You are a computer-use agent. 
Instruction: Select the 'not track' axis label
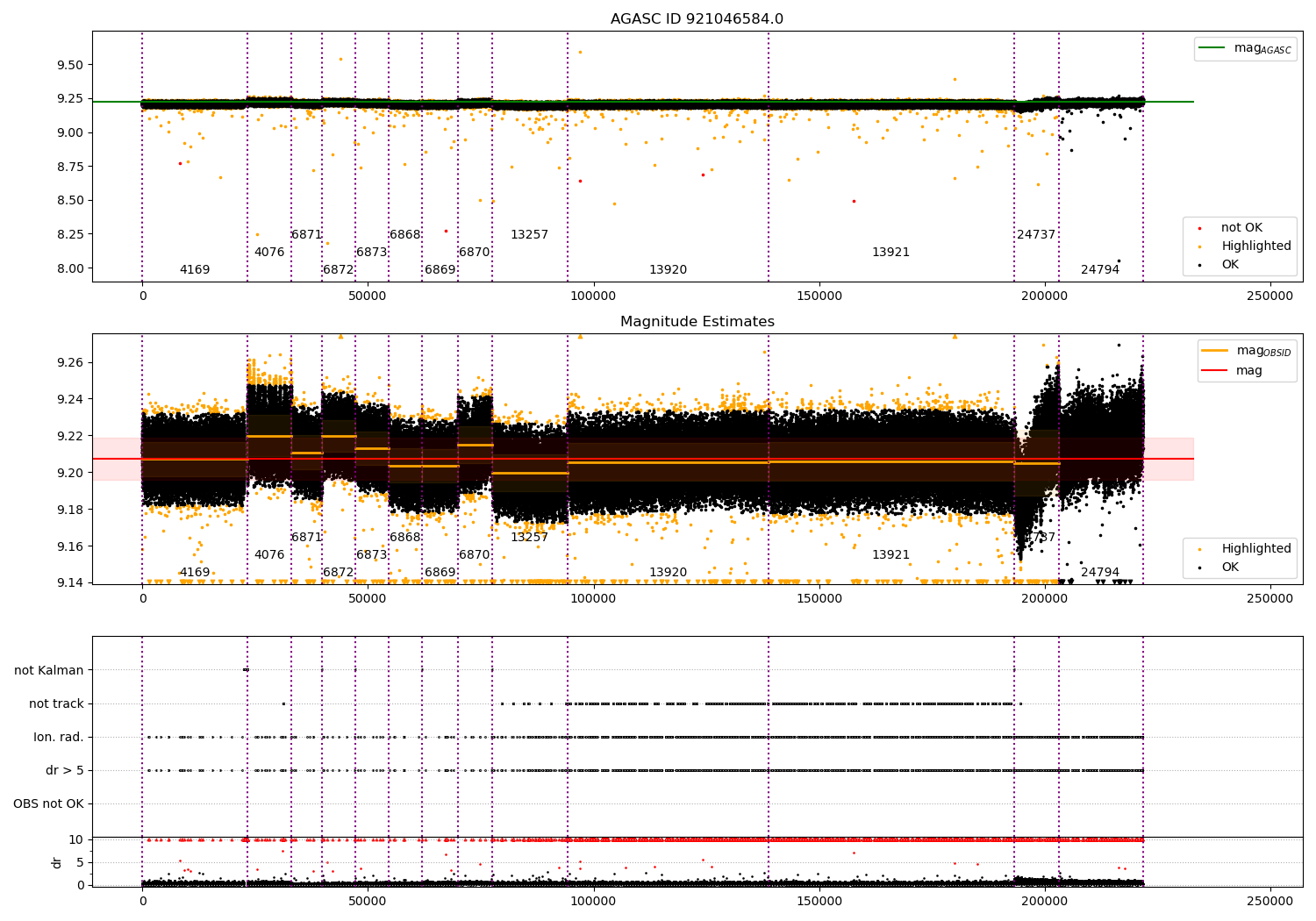click(56, 703)
